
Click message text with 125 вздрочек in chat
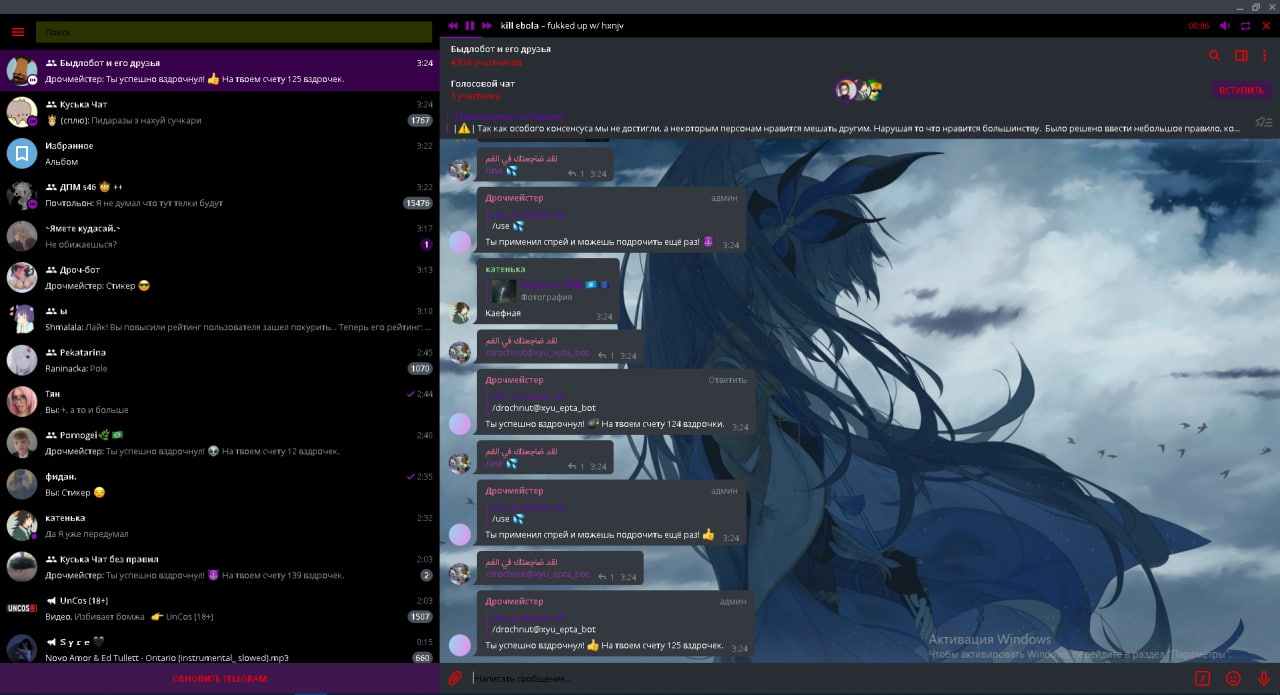point(605,645)
